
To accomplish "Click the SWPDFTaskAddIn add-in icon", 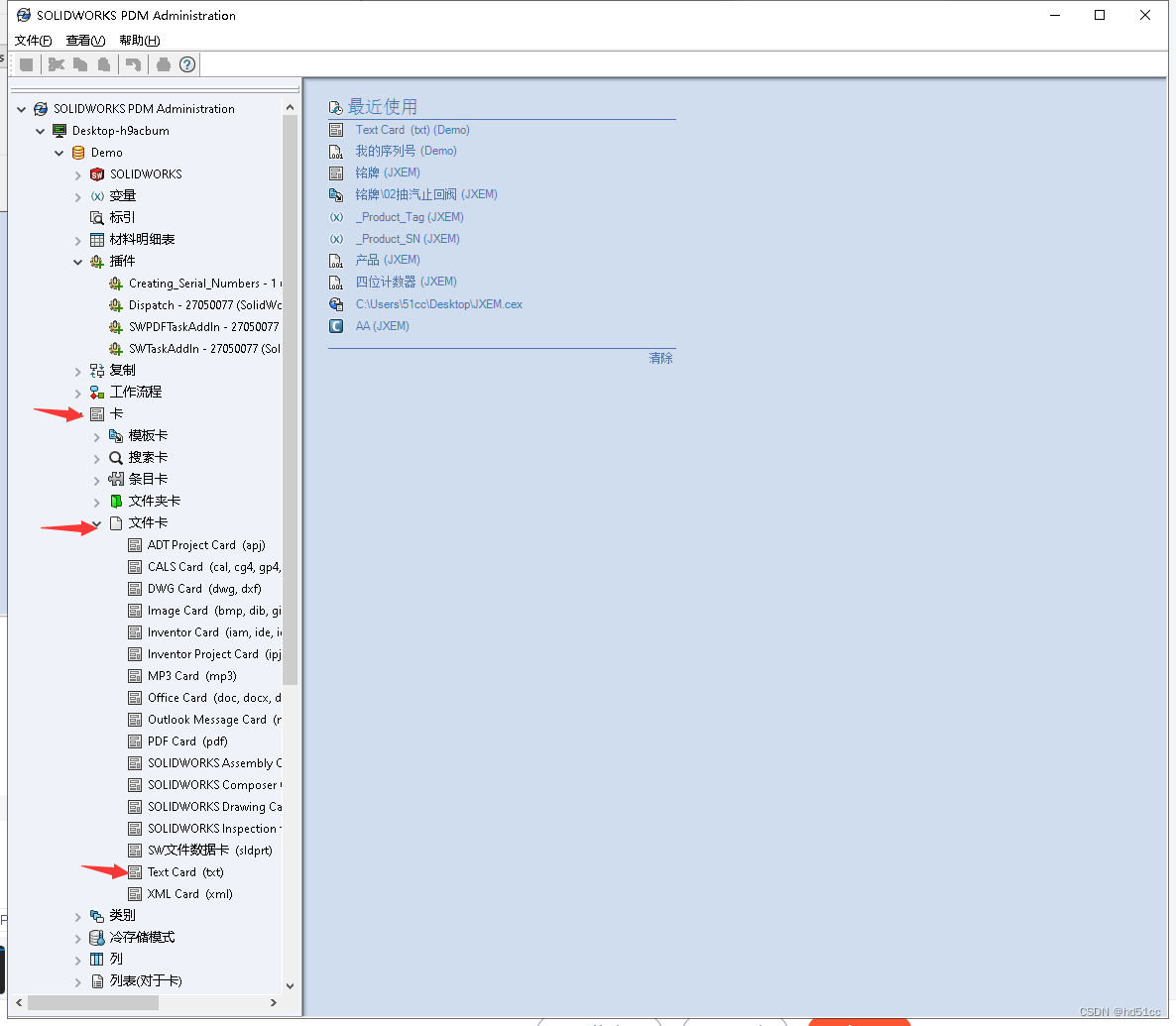I will click(115, 327).
